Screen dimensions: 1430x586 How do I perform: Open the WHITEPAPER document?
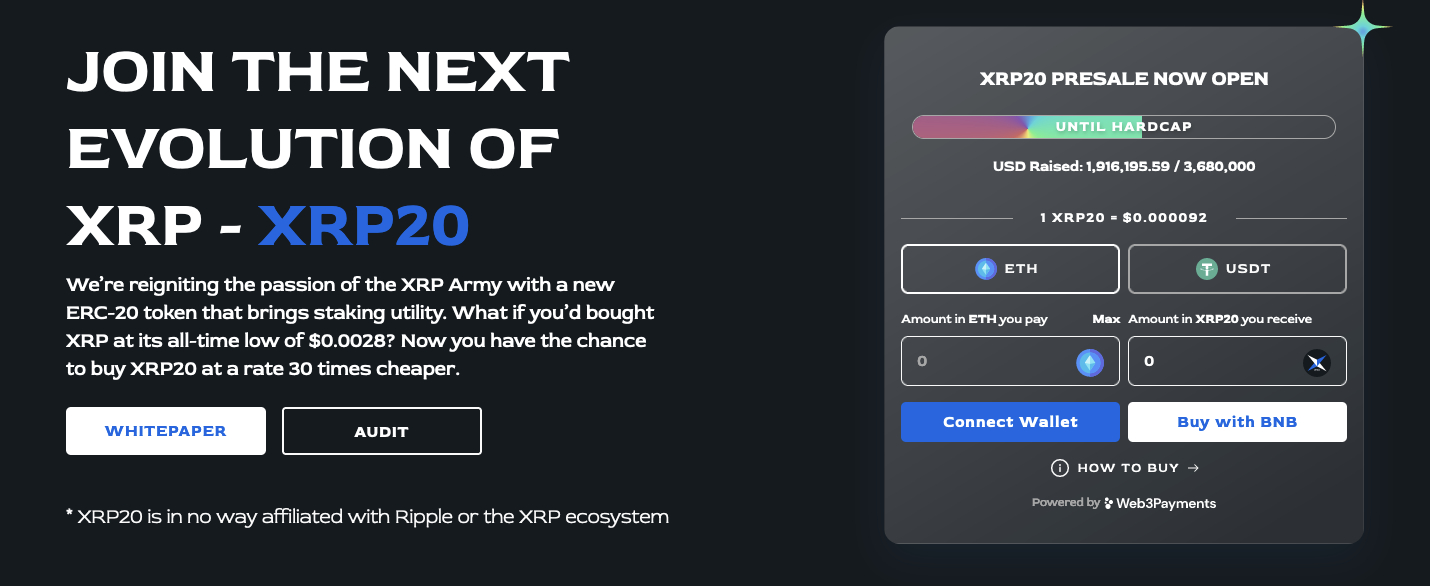166,431
